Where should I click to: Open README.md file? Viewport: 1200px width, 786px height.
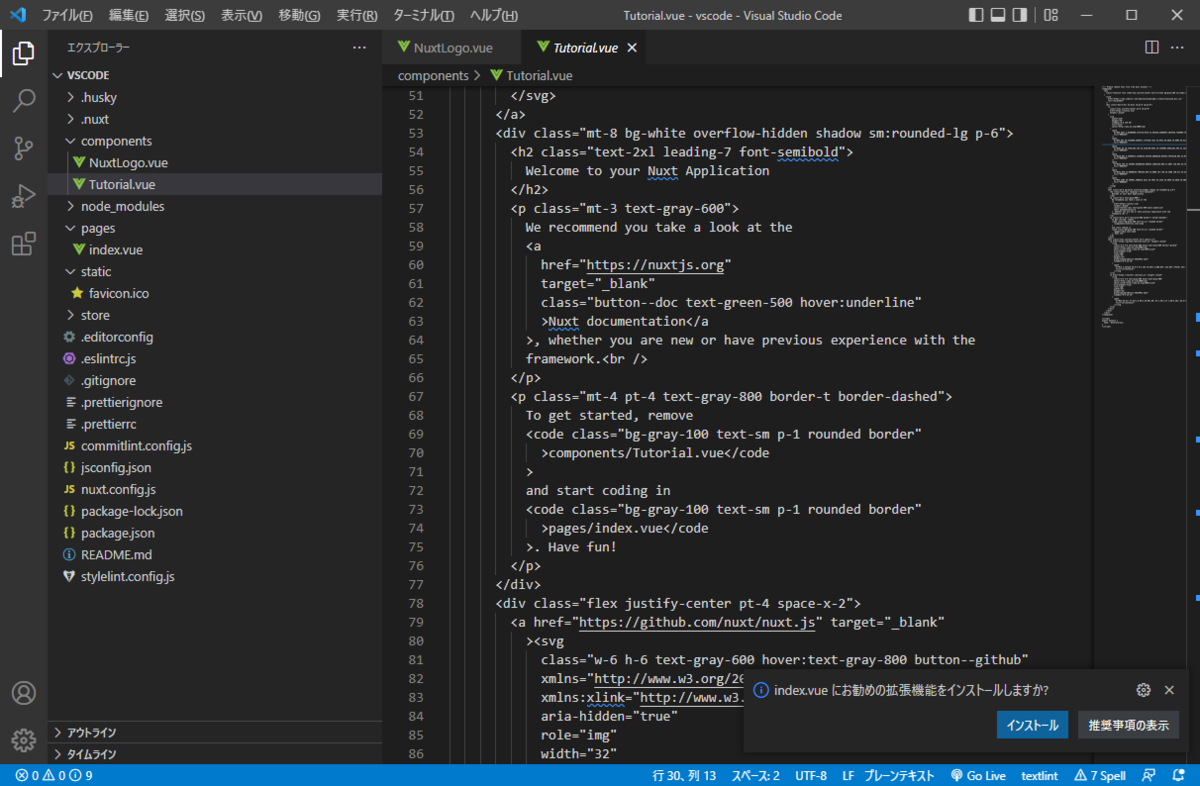[x=215, y=554]
